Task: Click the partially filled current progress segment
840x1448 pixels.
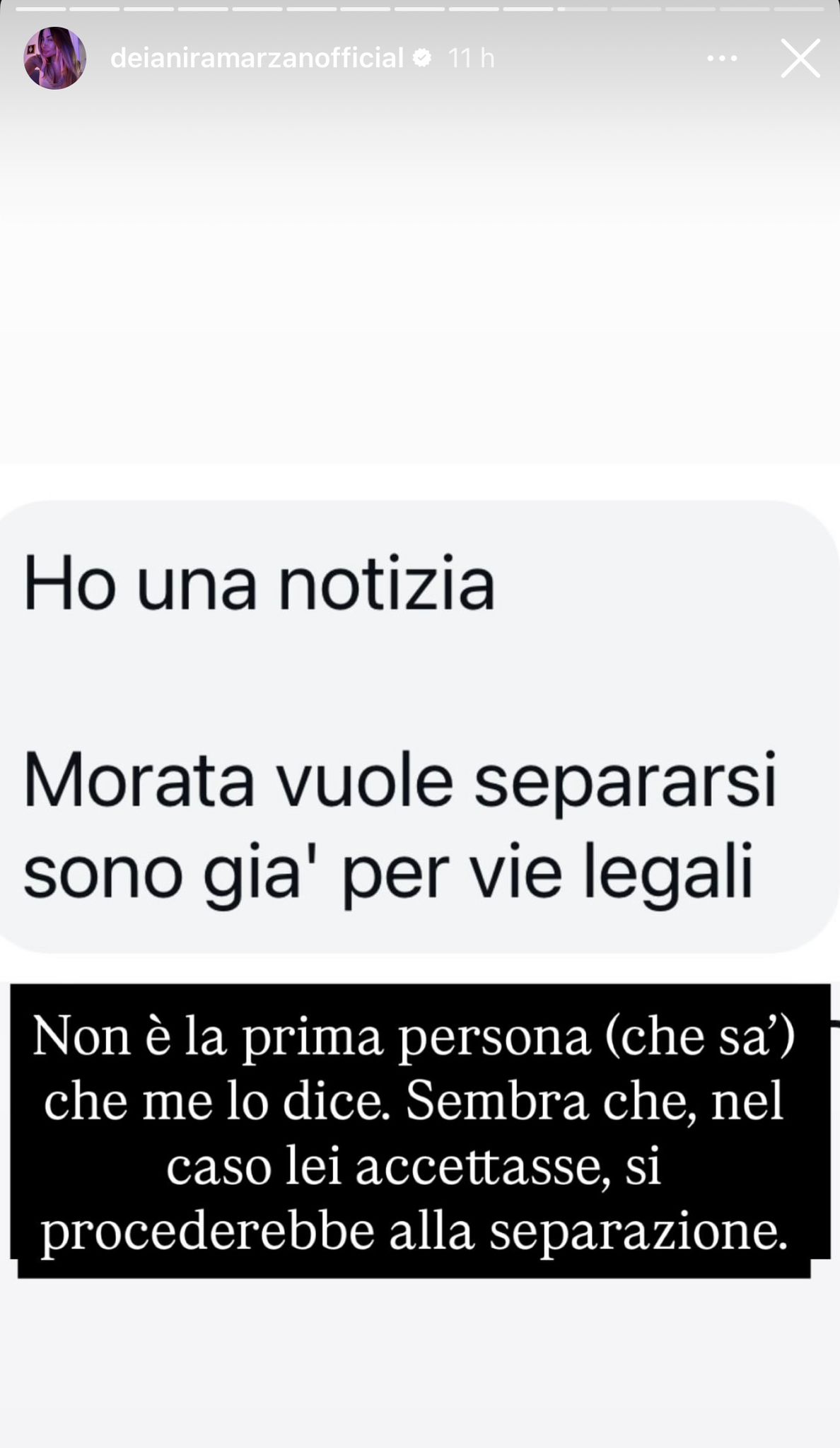Action: tap(582, 9)
